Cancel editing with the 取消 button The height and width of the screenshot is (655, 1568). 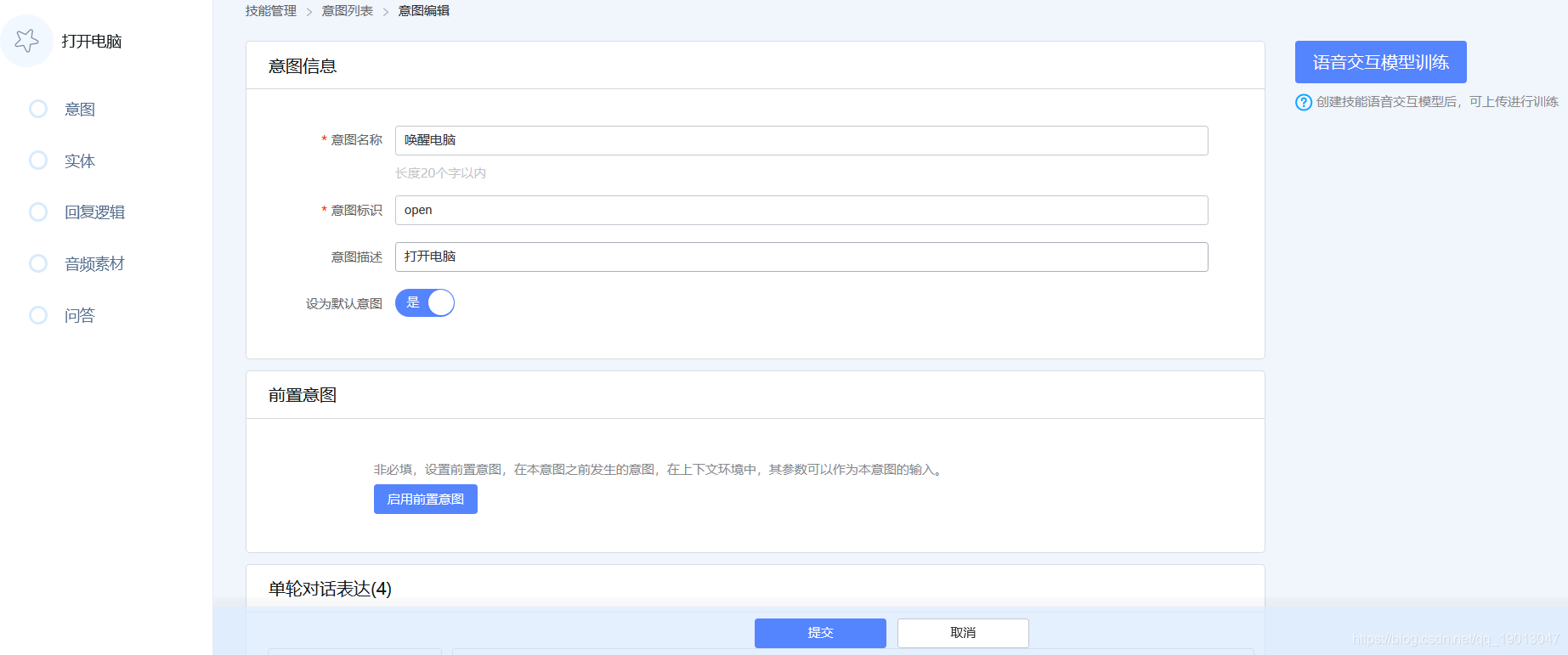pos(963,633)
